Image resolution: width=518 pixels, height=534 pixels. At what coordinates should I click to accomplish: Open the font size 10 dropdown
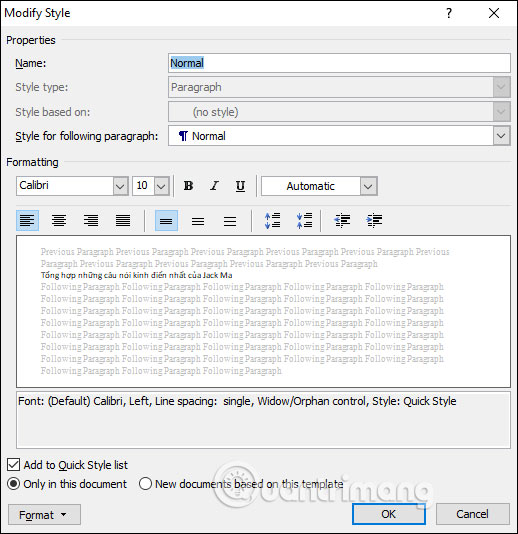coord(161,186)
